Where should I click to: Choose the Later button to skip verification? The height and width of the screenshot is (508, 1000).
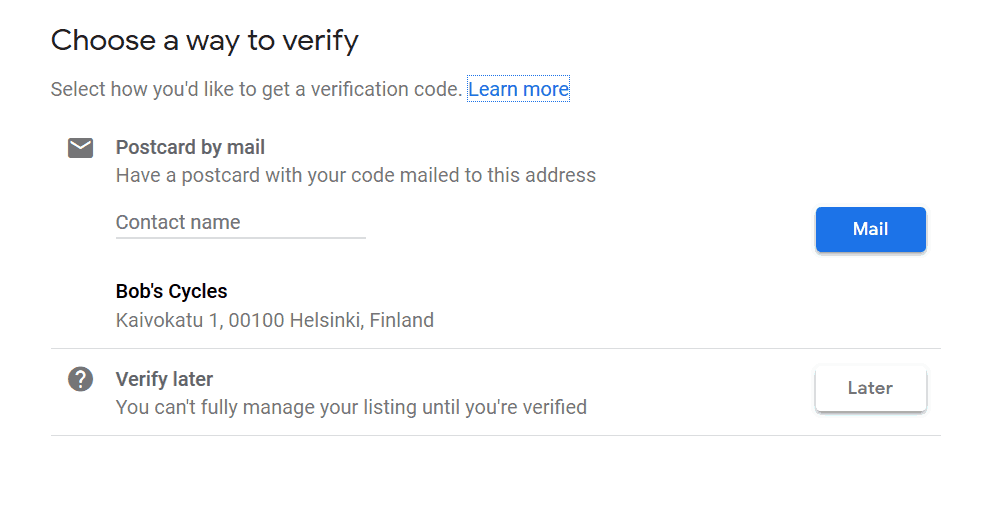(x=871, y=388)
